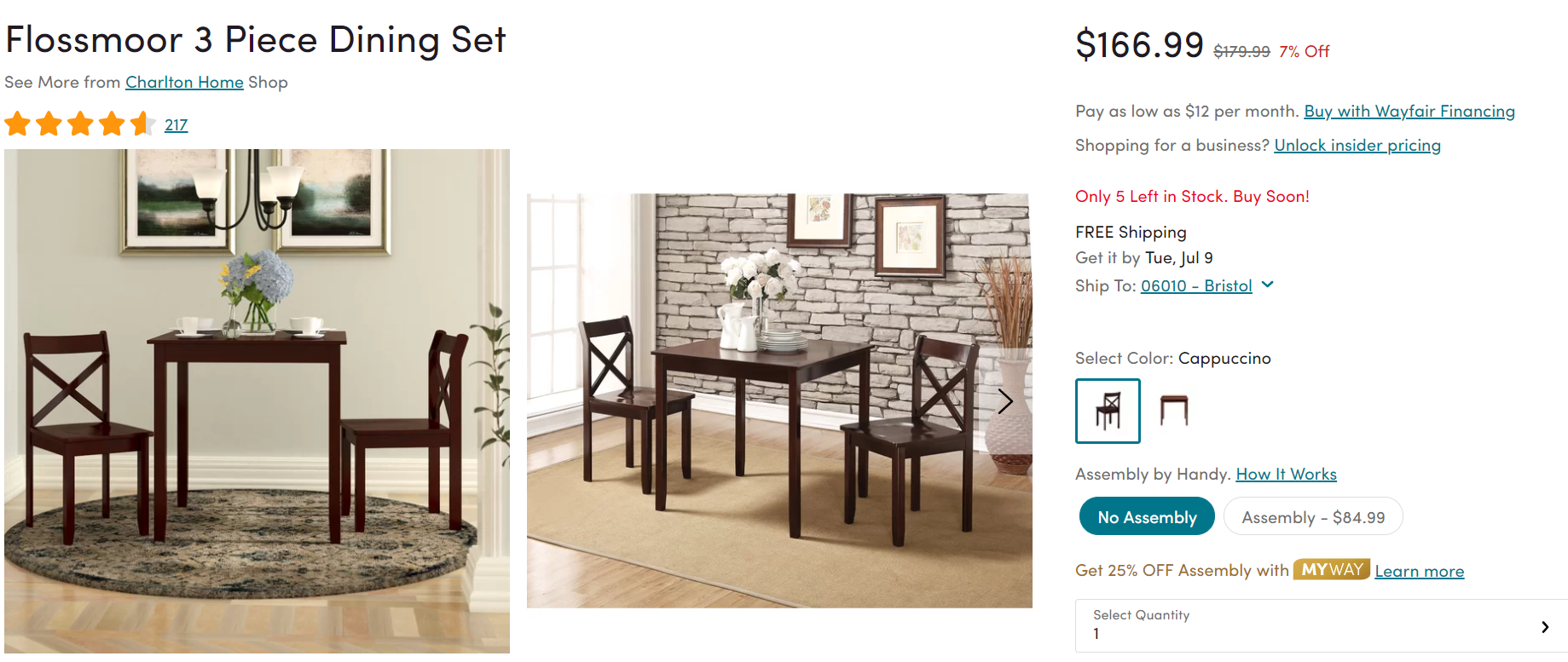Click Learn more about MyWay

coord(1419,572)
